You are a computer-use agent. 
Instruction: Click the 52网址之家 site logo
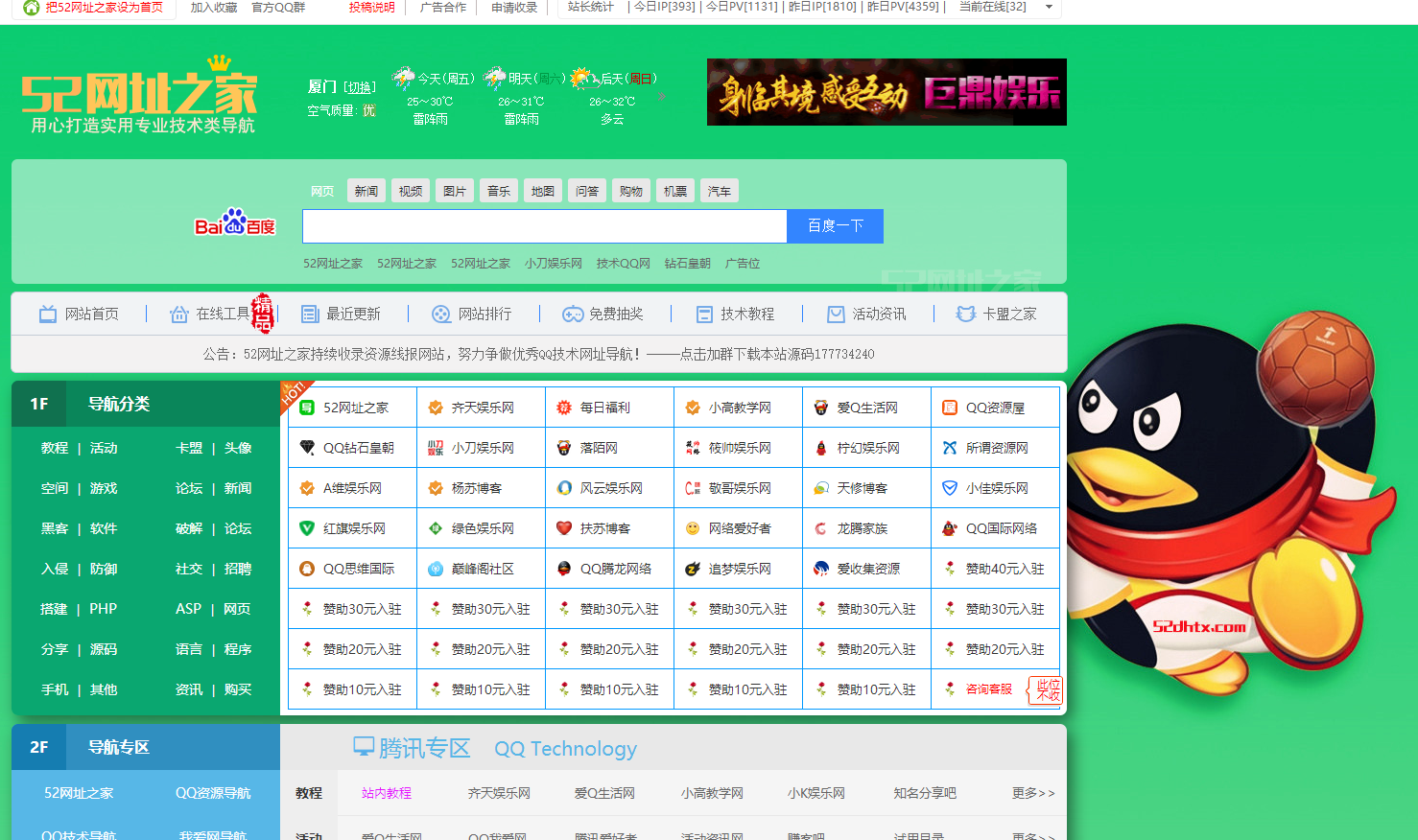140,95
